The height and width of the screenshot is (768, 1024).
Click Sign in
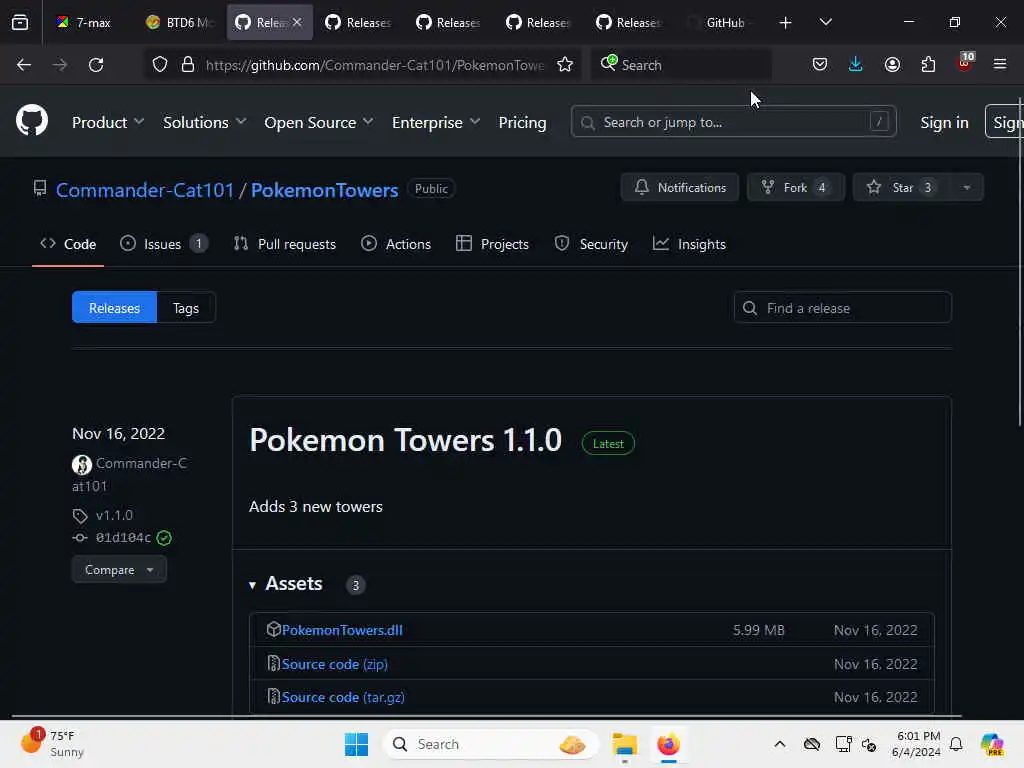(x=944, y=122)
